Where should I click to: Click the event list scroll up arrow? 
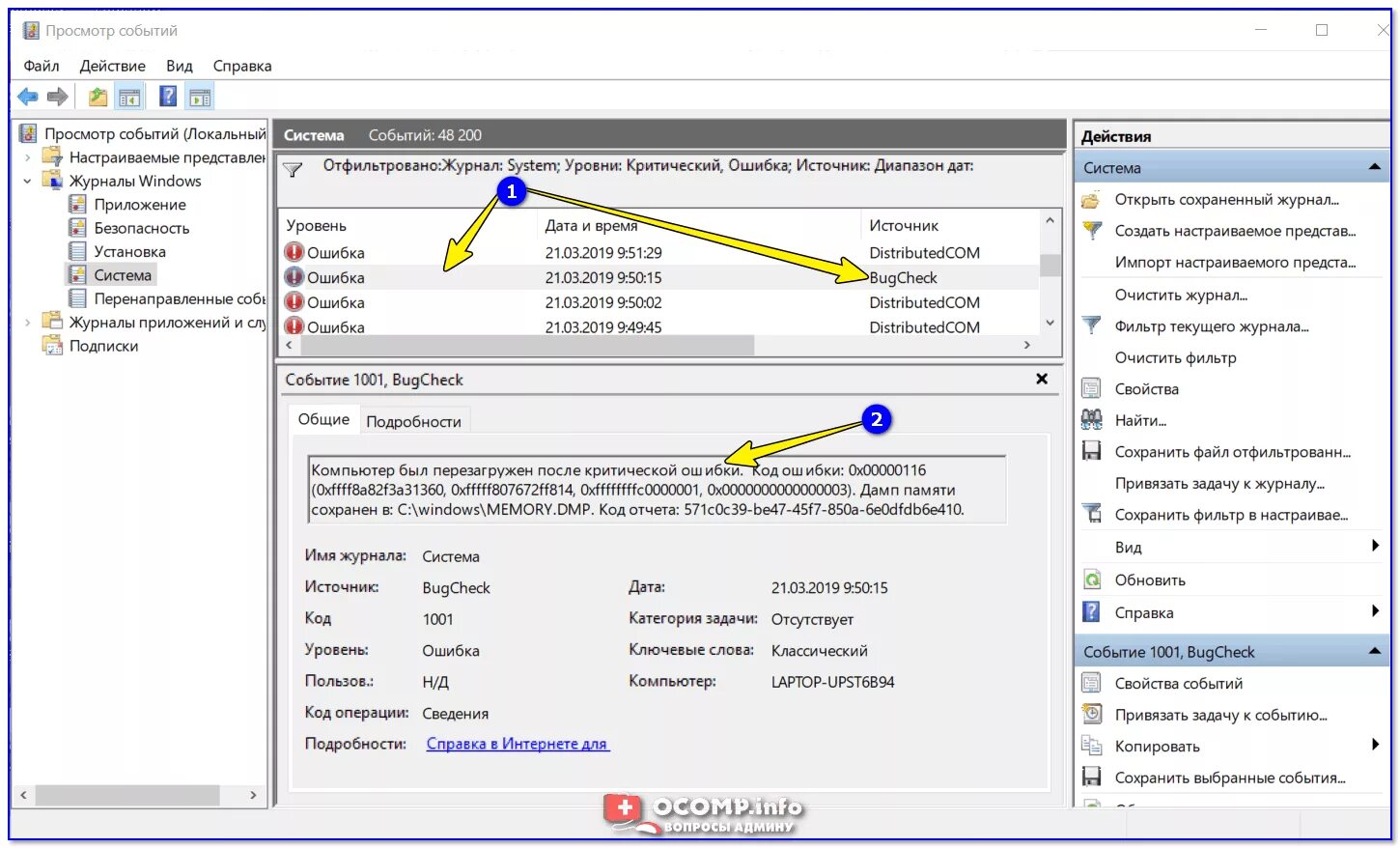point(1050,221)
